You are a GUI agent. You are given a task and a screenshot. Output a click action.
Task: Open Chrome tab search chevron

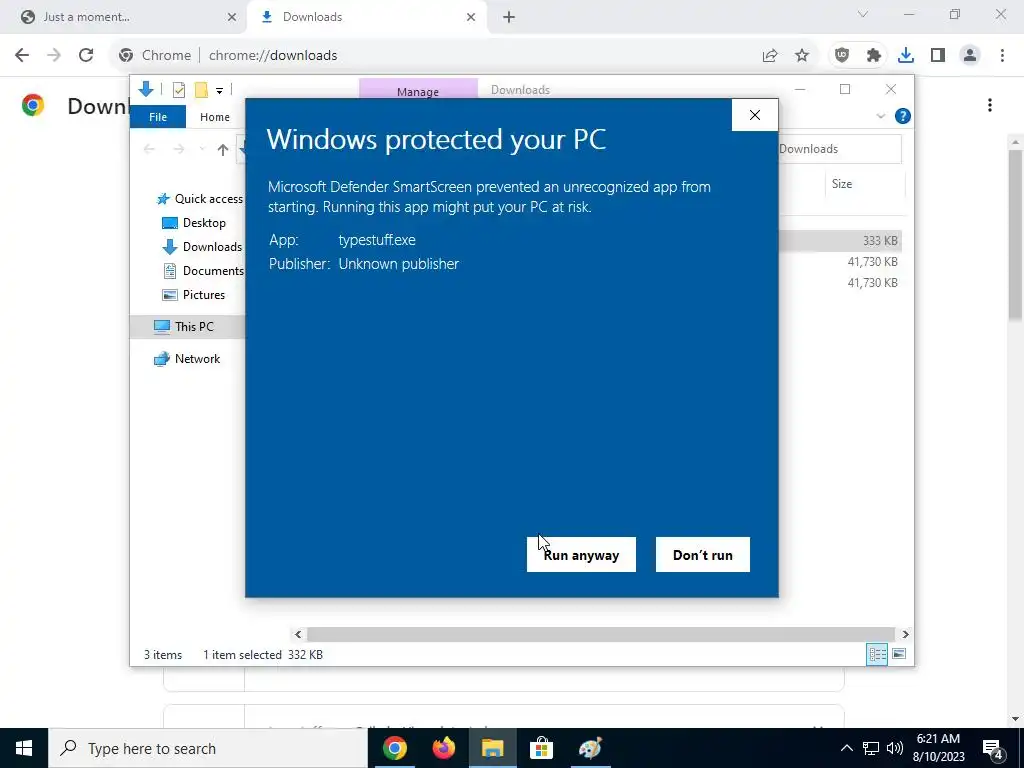click(863, 14)
